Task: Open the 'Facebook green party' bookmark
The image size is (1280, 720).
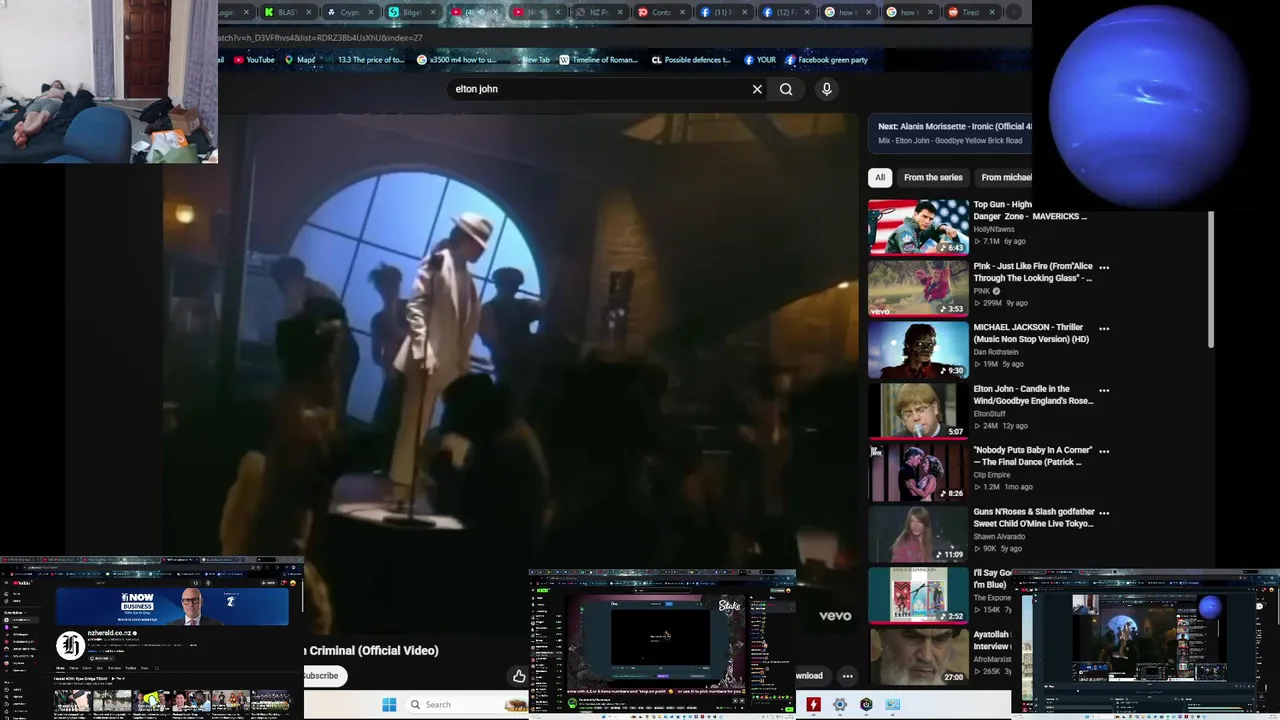Action: (x=826, y=60)
